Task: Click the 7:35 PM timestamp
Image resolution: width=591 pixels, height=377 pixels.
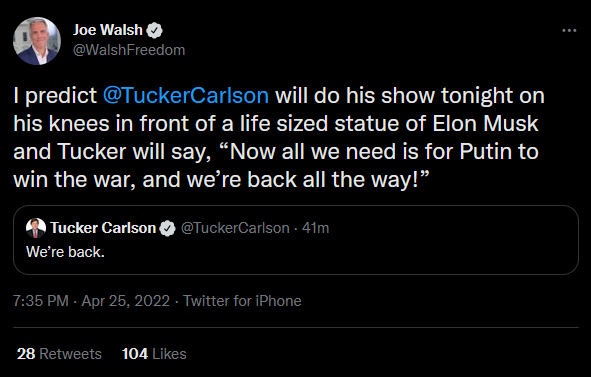Action: (x=41, y=301)
